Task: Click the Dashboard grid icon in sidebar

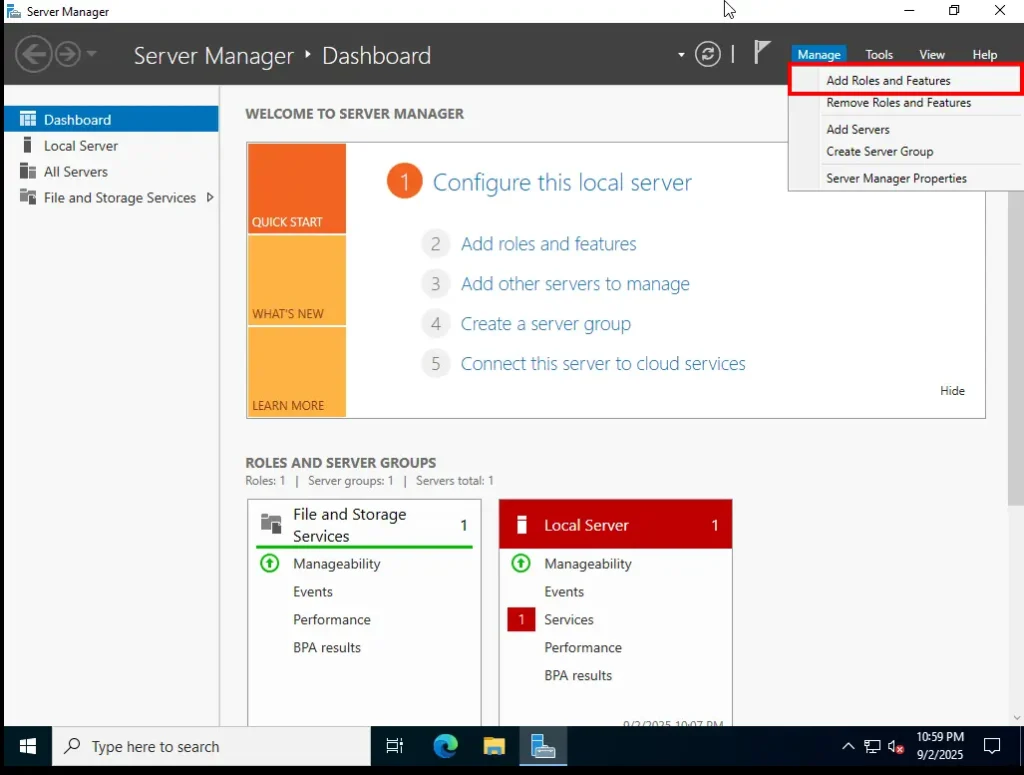Action: (28, 119)
